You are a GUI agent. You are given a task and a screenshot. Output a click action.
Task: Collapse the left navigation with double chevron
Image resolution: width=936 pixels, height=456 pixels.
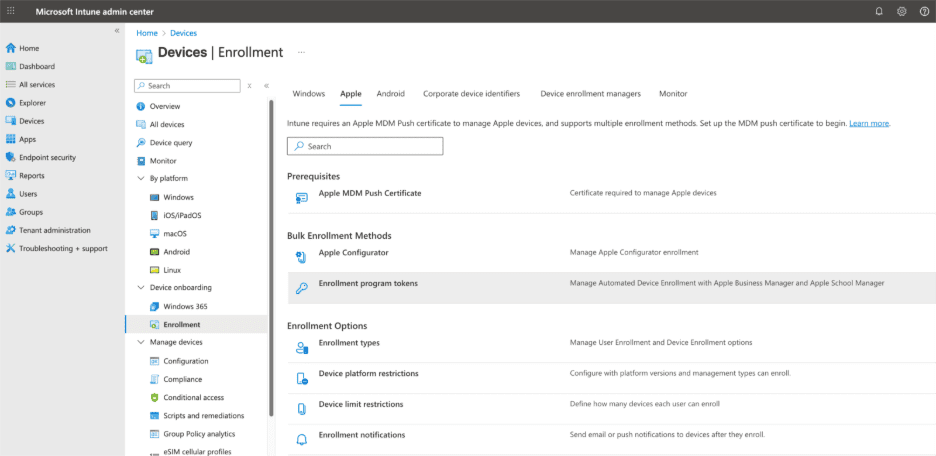116,31
